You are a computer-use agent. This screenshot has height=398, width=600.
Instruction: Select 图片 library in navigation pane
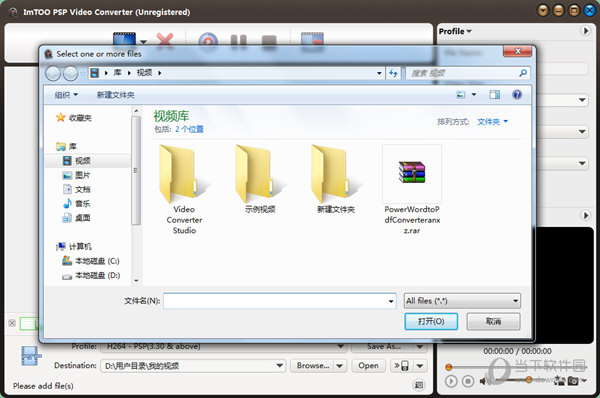(x=77, y=175)
